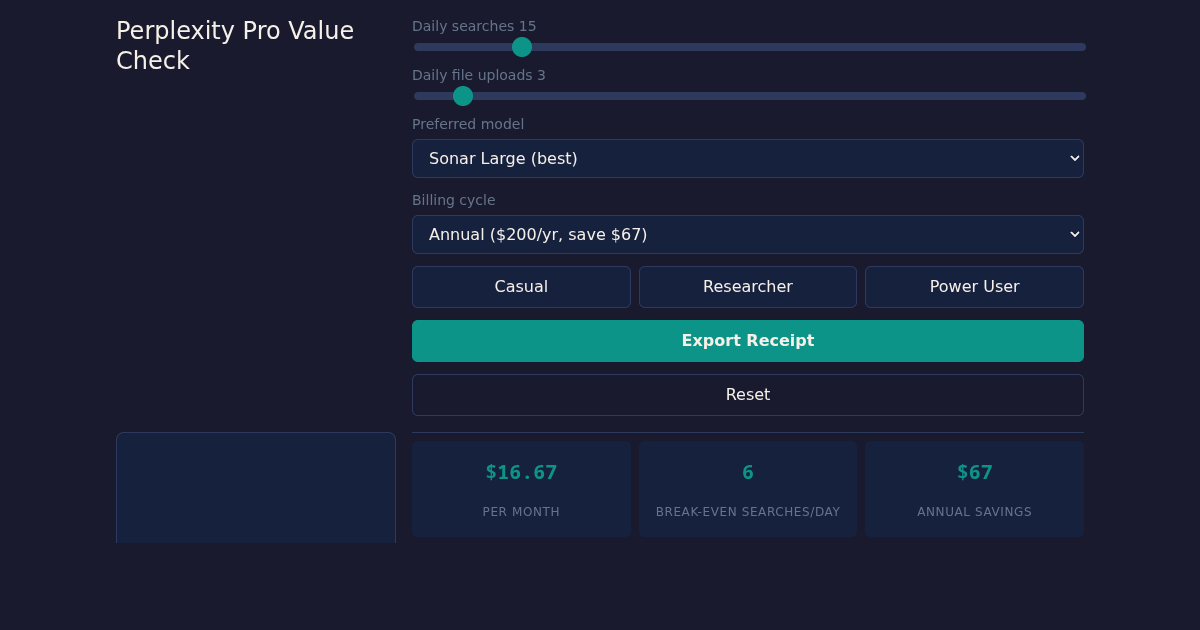Click the PER MONTH caption

click(521, 512)
